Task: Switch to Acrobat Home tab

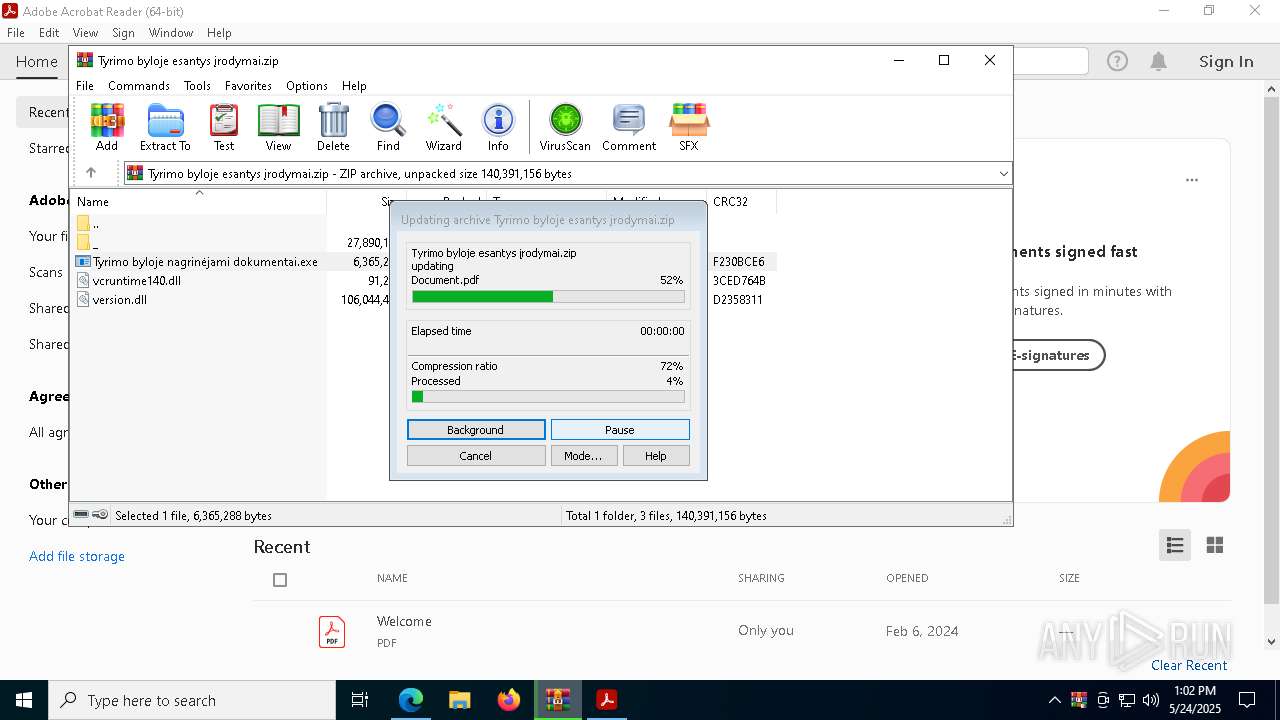Action: pos(37,62)
